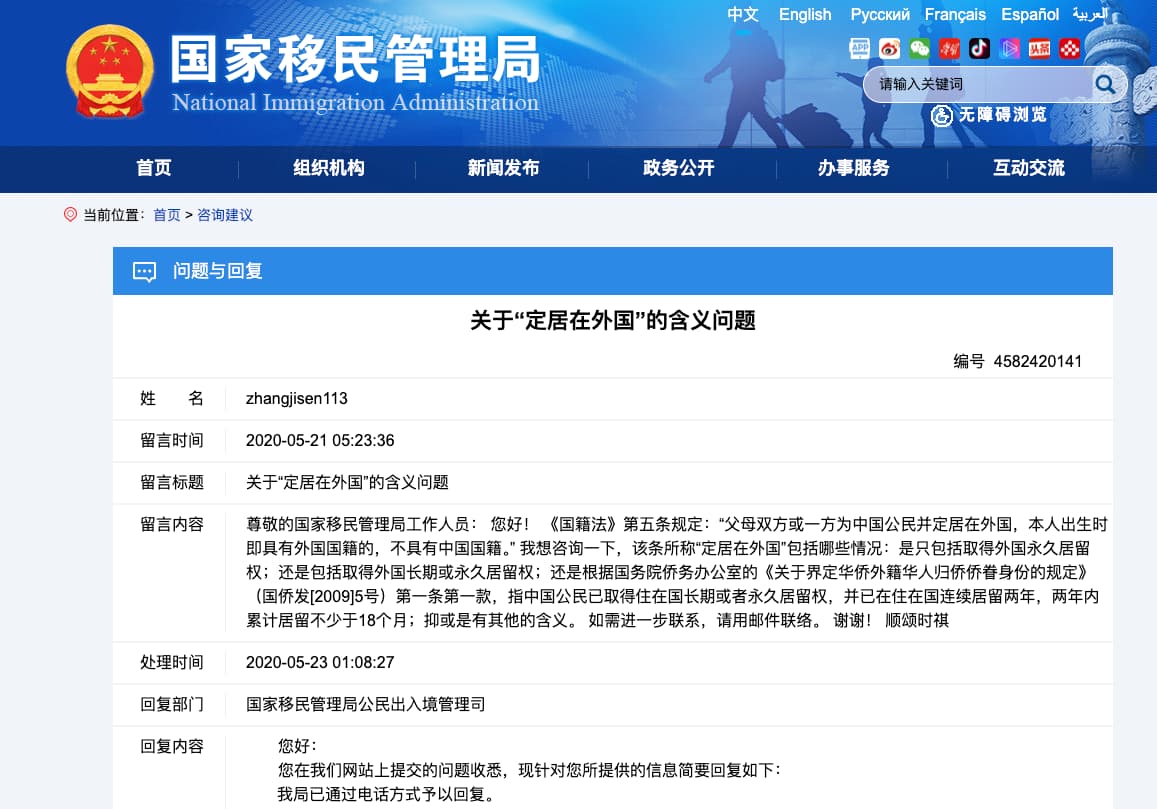Switch language to English

(805, 14)
